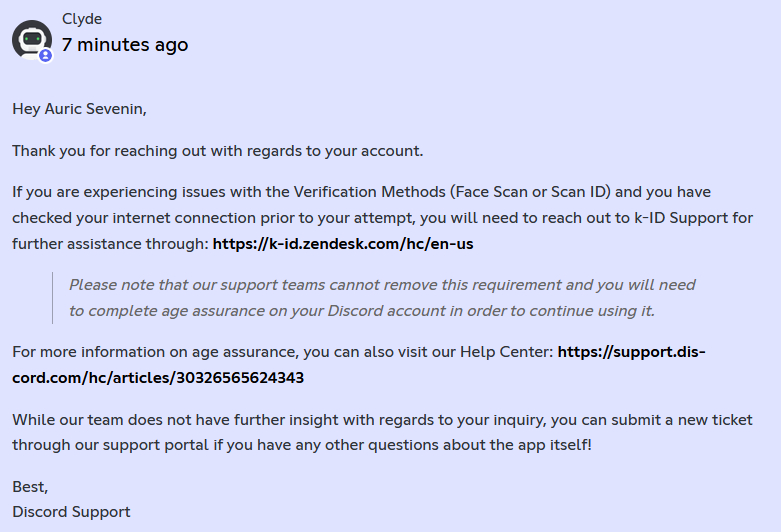Click the "Thank you for reaching out" line
Screen dimensions: 781x532
(x=217, y=151)
